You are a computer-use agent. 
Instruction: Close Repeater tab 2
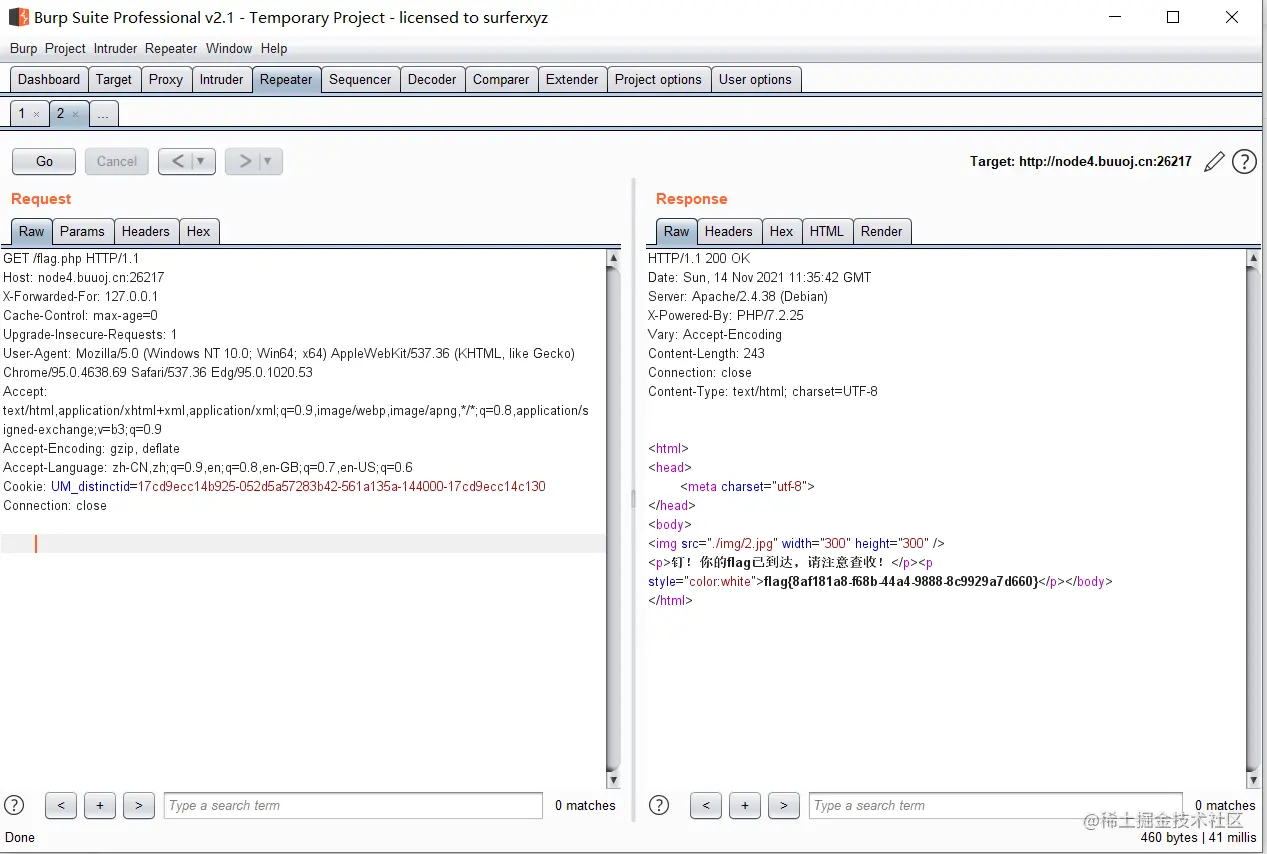[x=75, y=115]
